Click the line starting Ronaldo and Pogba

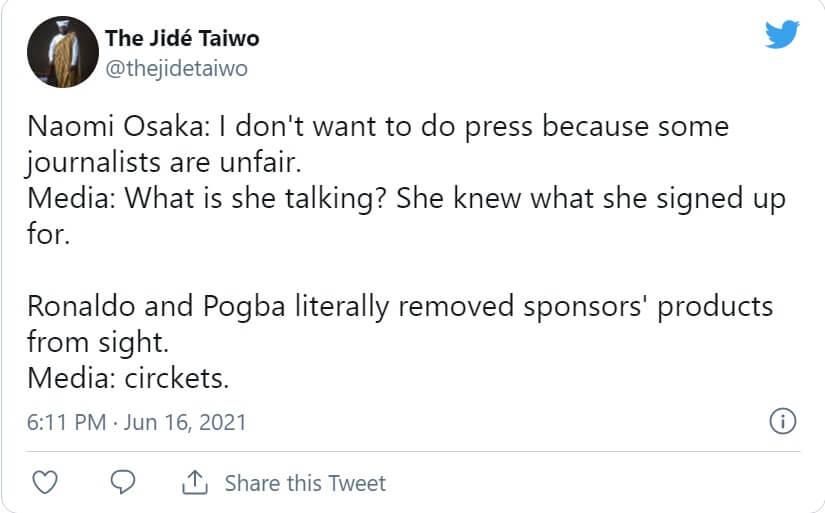[x=400, y=305]
